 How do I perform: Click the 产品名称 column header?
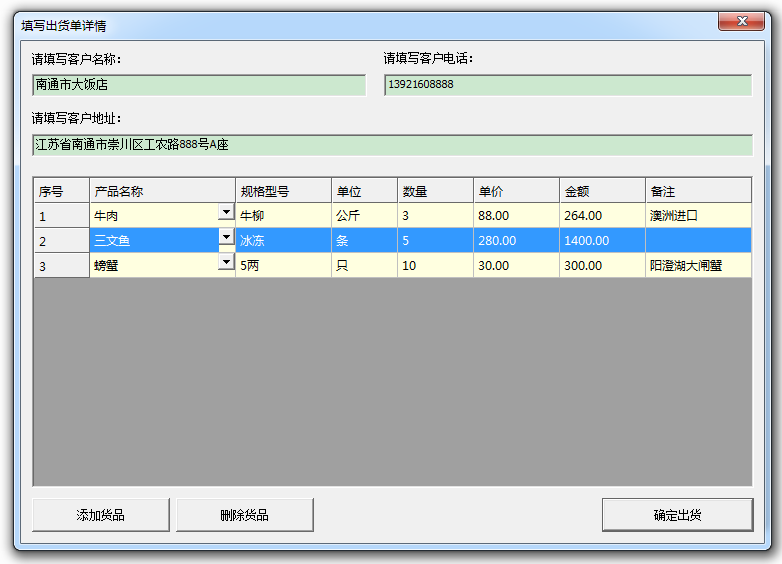click(162, 191)
